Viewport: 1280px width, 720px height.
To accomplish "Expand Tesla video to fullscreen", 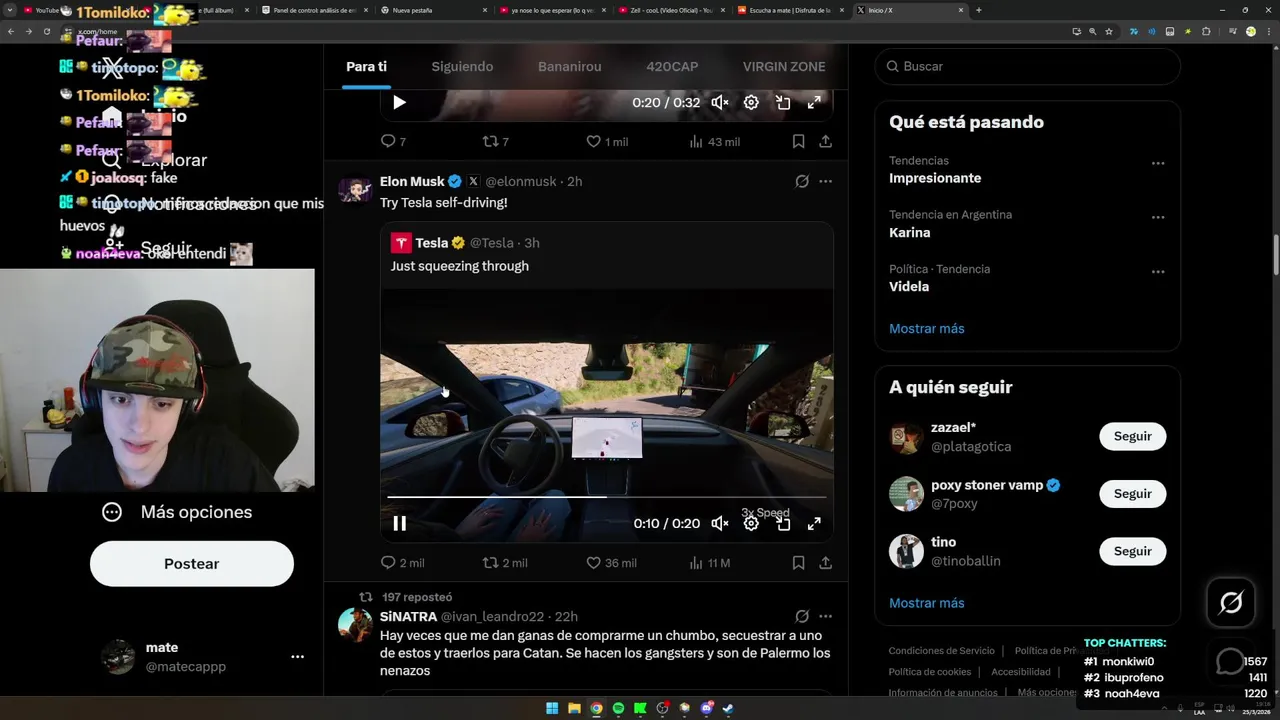I will [814, 523].
